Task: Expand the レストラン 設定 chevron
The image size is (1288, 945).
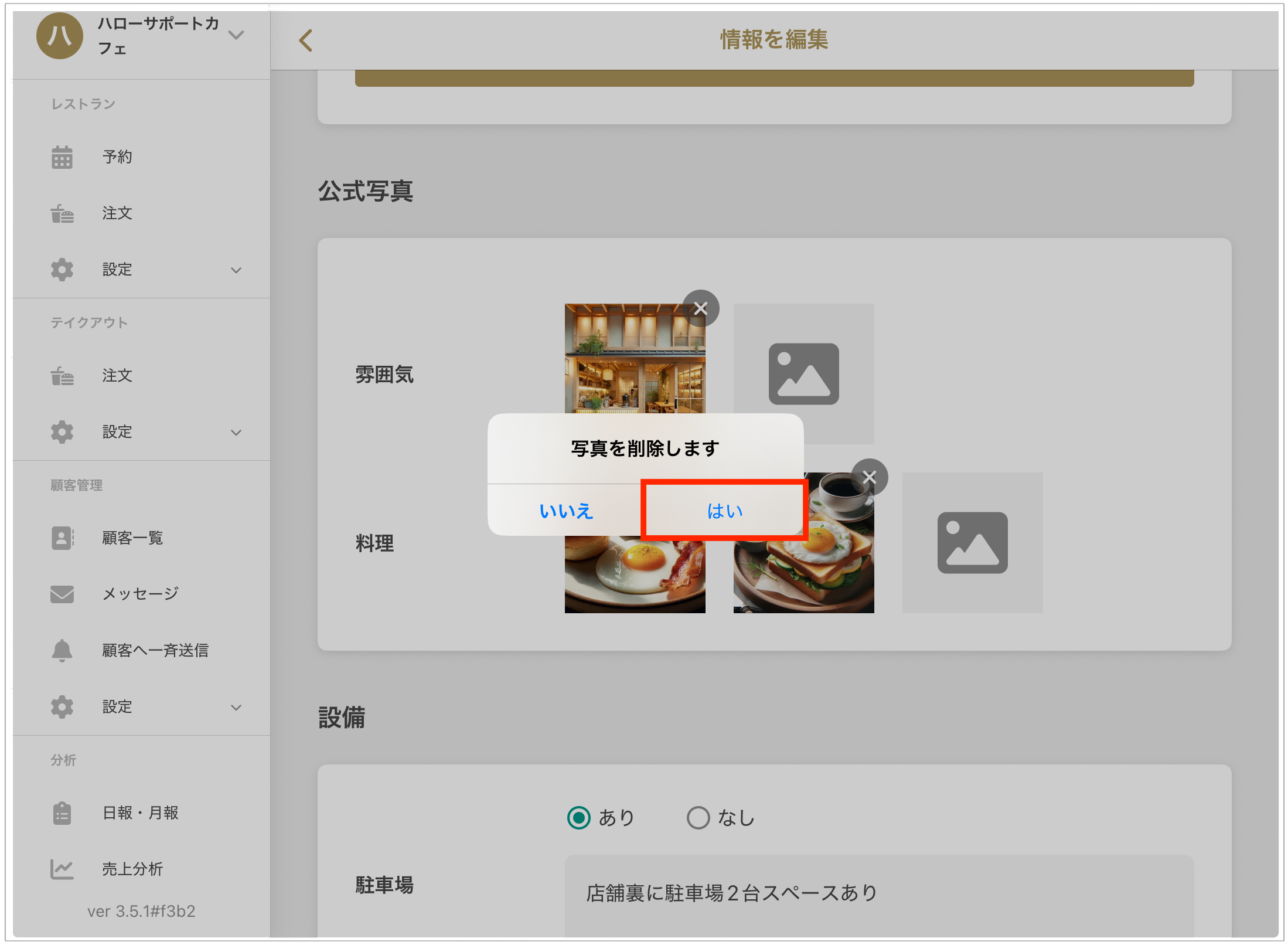Action: coord(236,270)
